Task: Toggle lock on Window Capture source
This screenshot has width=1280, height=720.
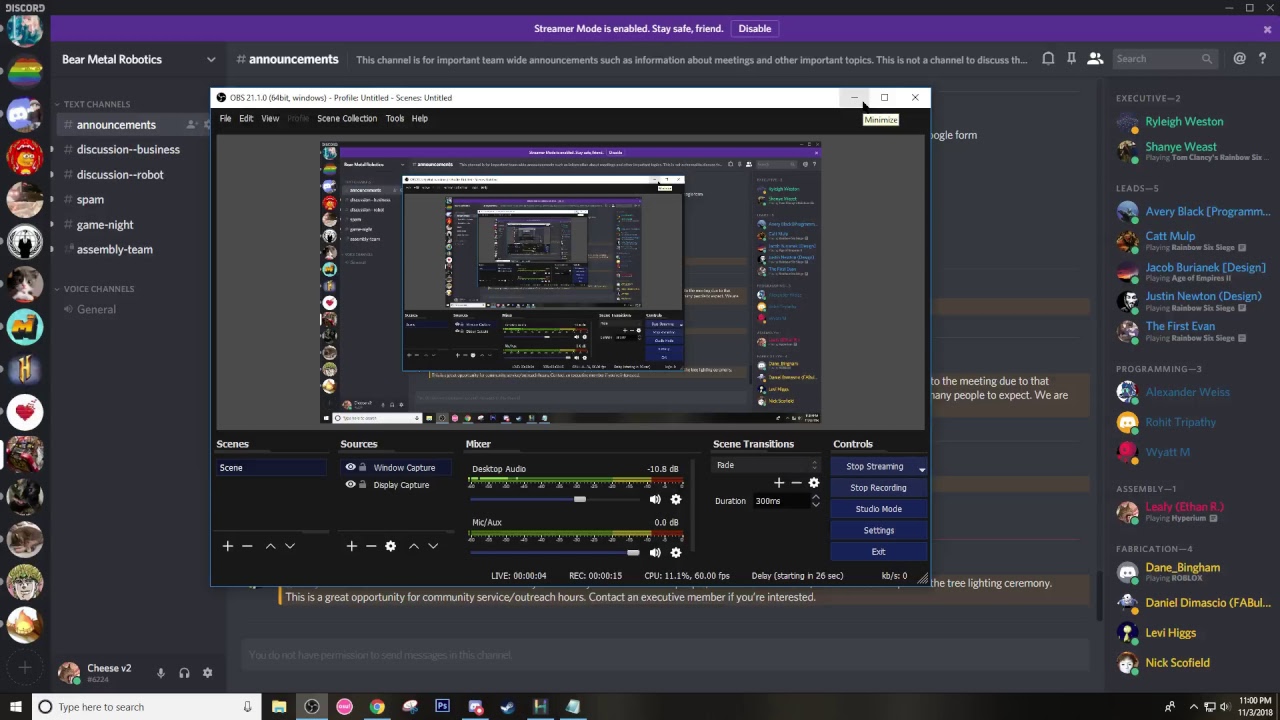Action: (362, 467)
